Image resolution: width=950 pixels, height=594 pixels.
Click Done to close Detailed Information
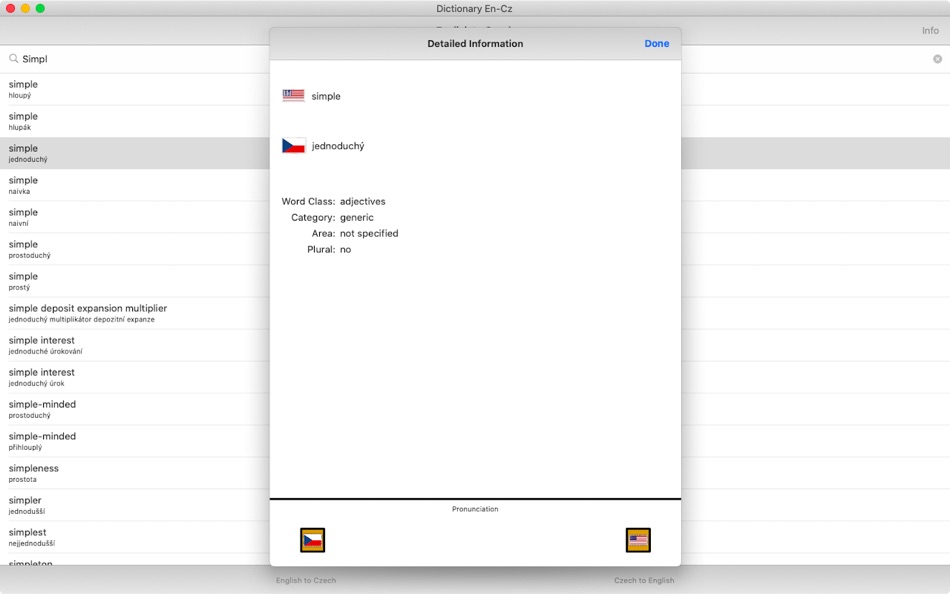[x=657, y=43]
